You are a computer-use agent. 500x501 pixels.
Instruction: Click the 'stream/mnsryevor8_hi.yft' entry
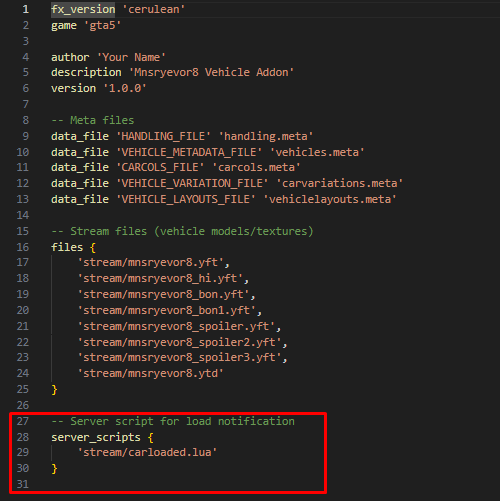click(x=160, y=278)
